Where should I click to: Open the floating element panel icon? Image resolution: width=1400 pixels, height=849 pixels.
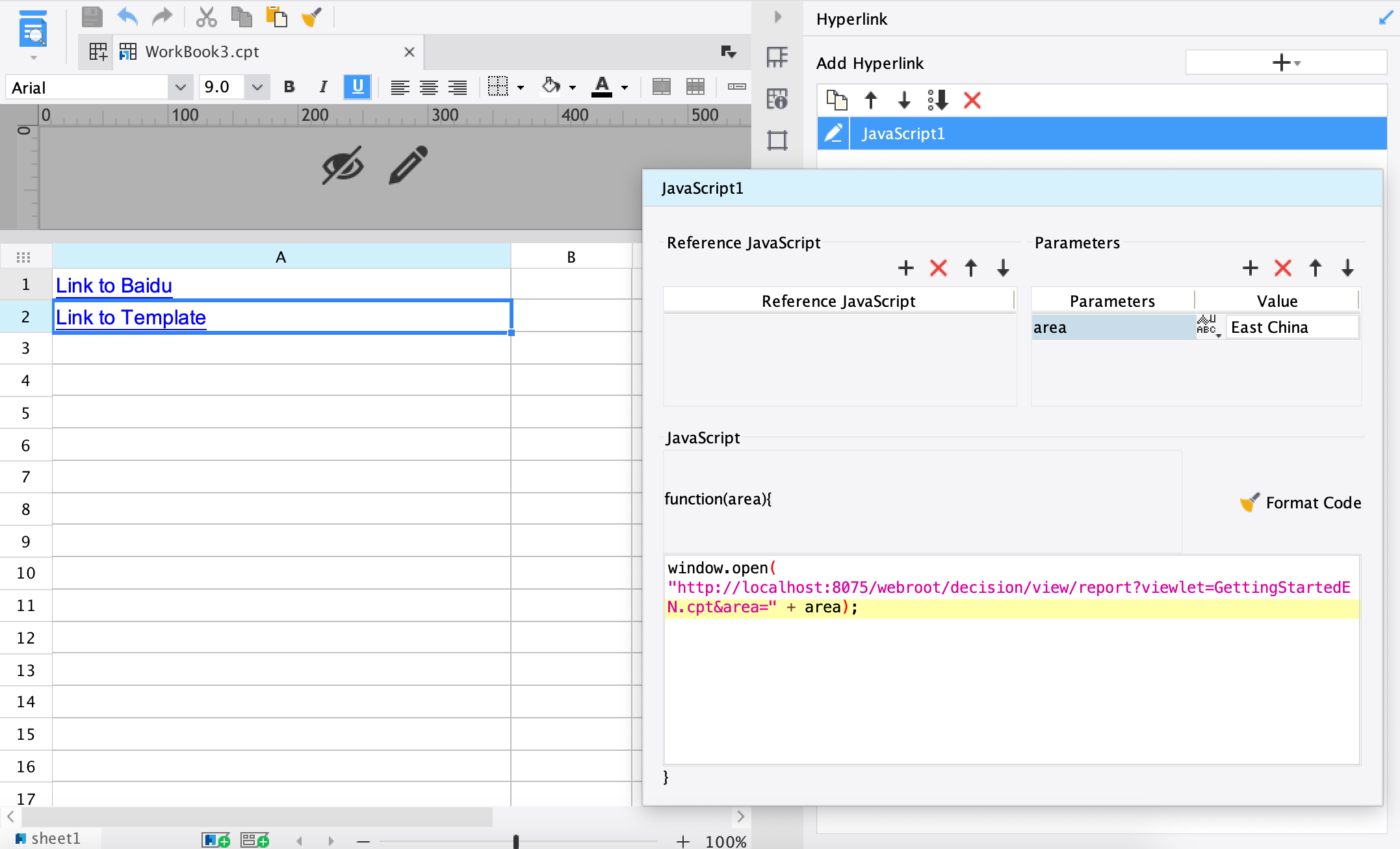coord(777,140)
